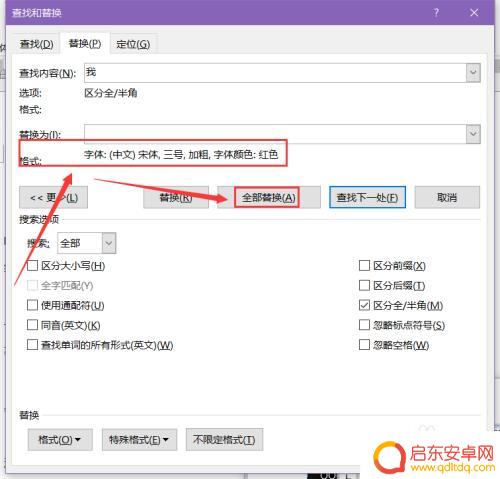
Task: Uncheck the 区分全/半角(M) checkbox
Action: tap(364, 305)
